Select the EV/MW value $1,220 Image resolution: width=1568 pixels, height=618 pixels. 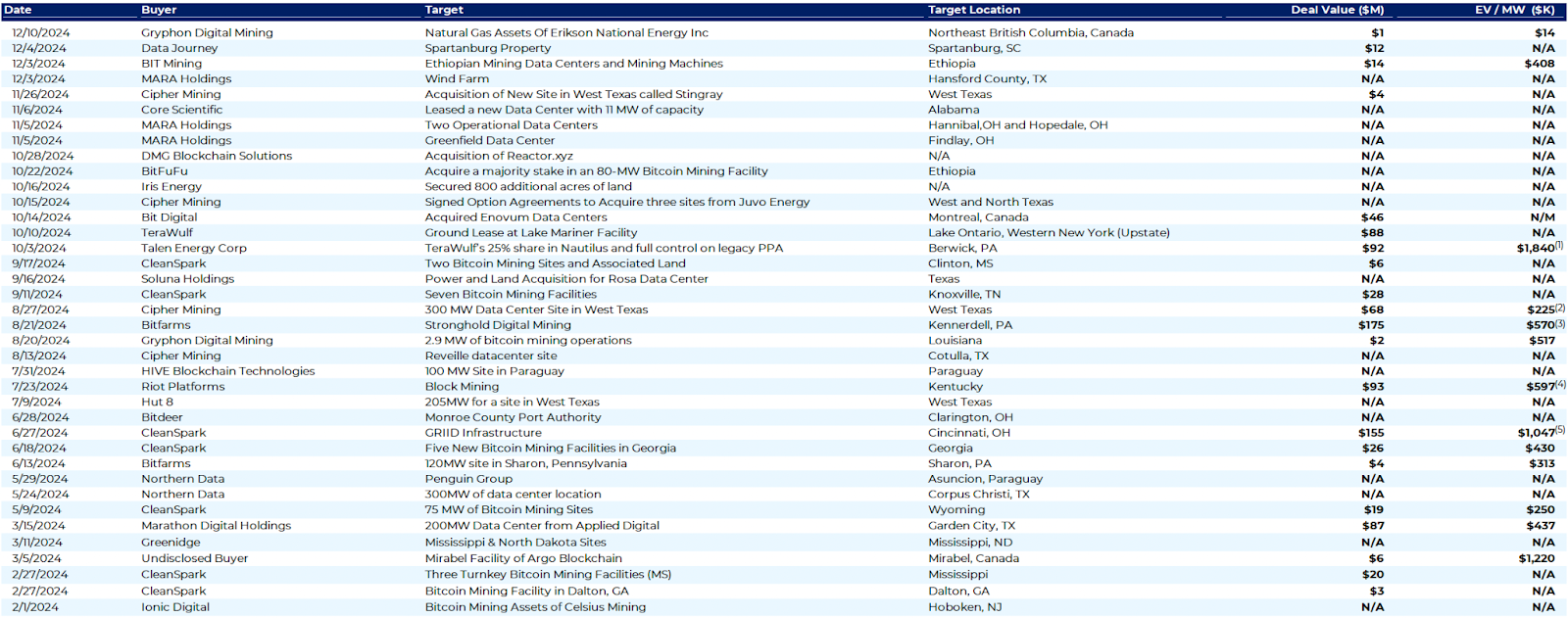[x=1537, y=559]
